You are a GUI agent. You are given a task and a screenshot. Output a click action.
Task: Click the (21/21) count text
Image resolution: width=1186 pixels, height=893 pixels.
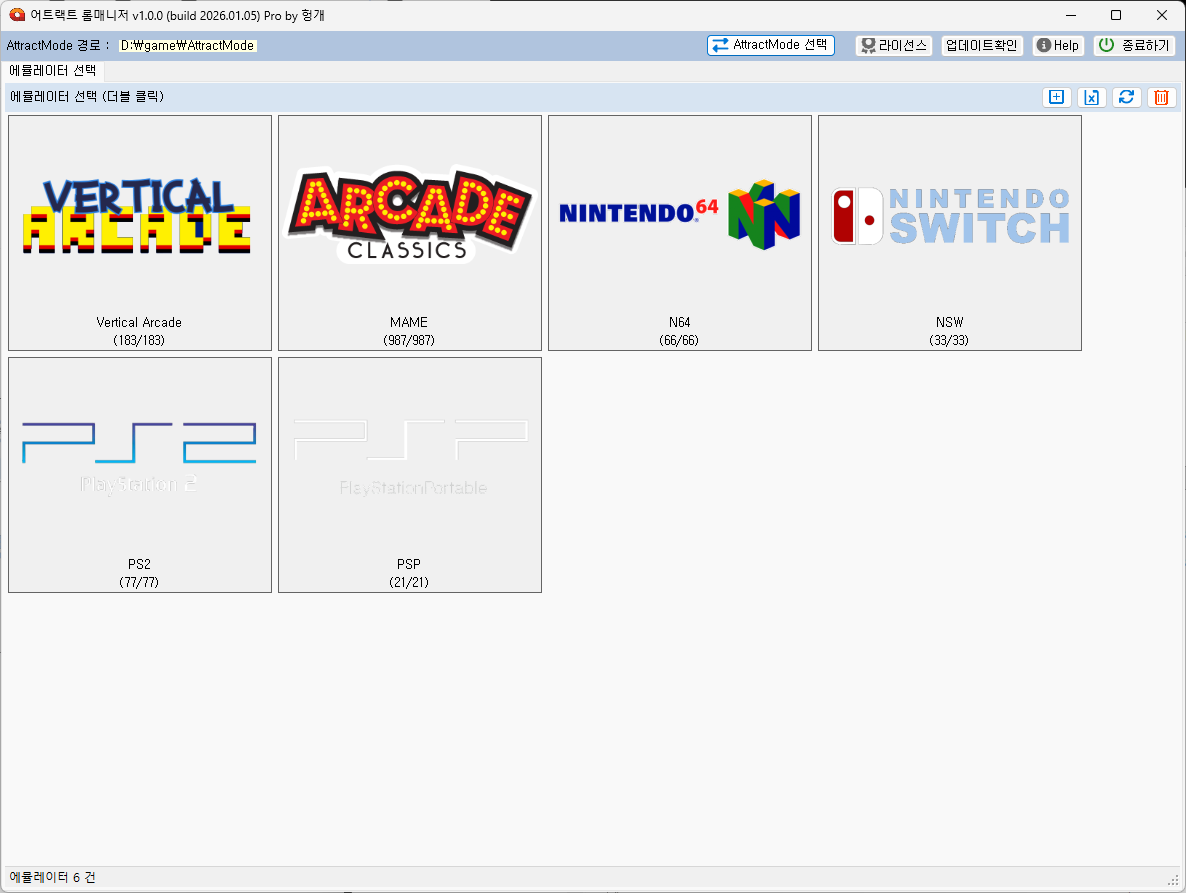tap(409, 582)
